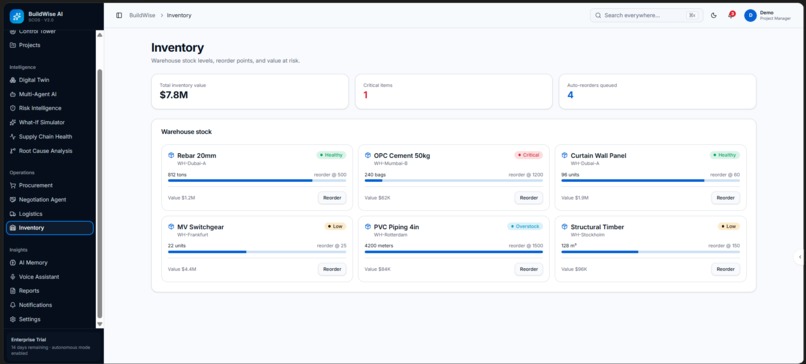
Task: Click the Reports sidebar icon
Action: click(13, 291)
